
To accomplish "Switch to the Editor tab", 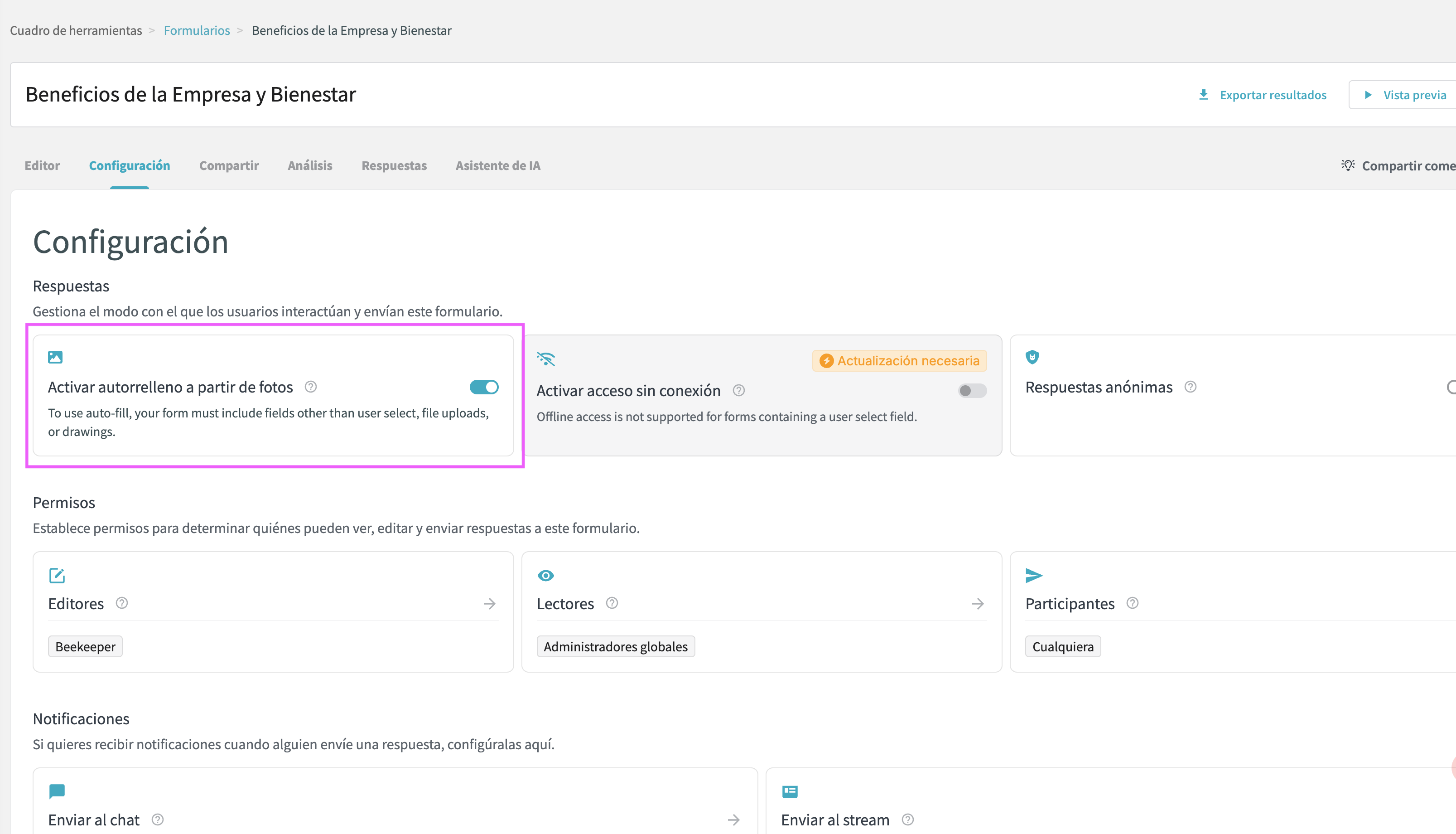I will pos(42,165).
